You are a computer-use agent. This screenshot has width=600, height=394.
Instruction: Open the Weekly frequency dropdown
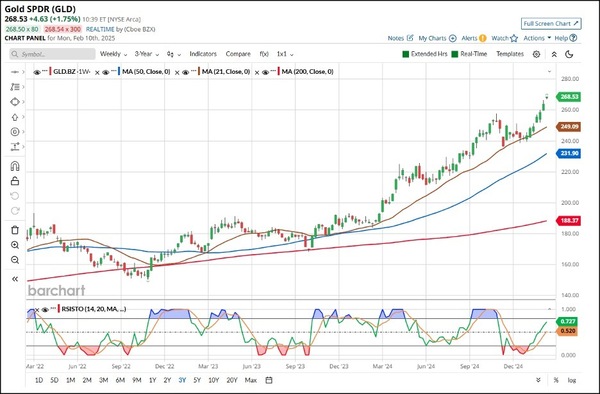(x=113, y=54)
